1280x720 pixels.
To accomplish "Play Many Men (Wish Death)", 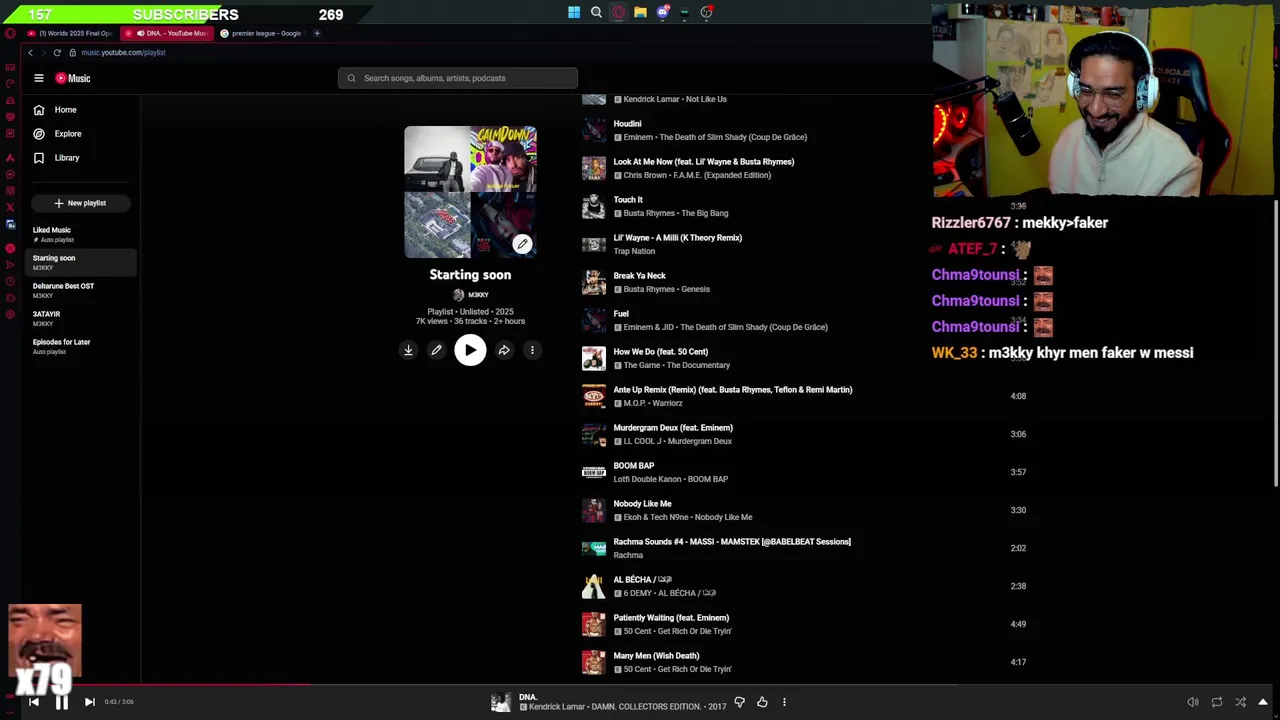I will (x=656, y=656).
